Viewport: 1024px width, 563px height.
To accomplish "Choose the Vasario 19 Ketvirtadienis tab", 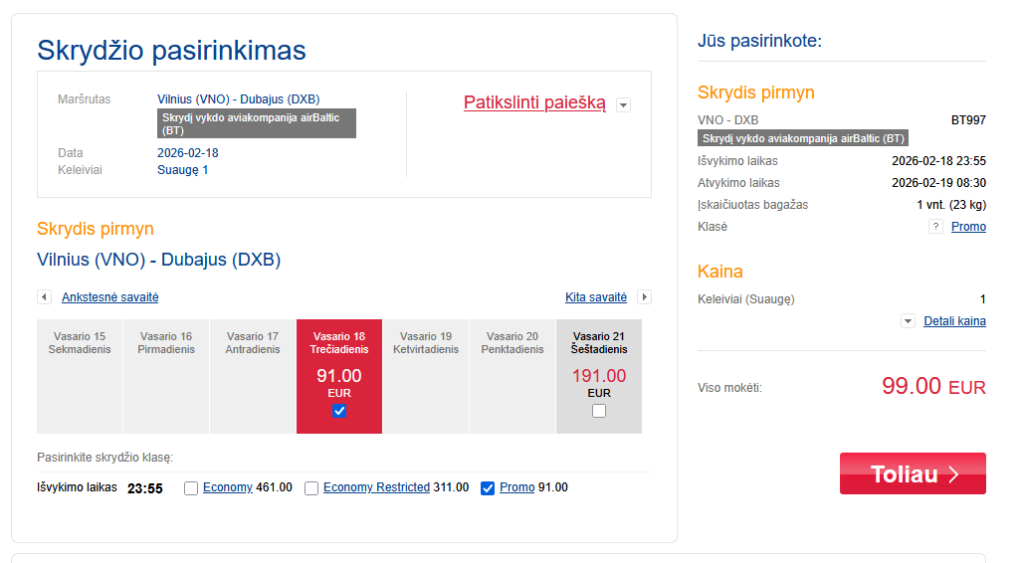I will click(x=426, y=376).
